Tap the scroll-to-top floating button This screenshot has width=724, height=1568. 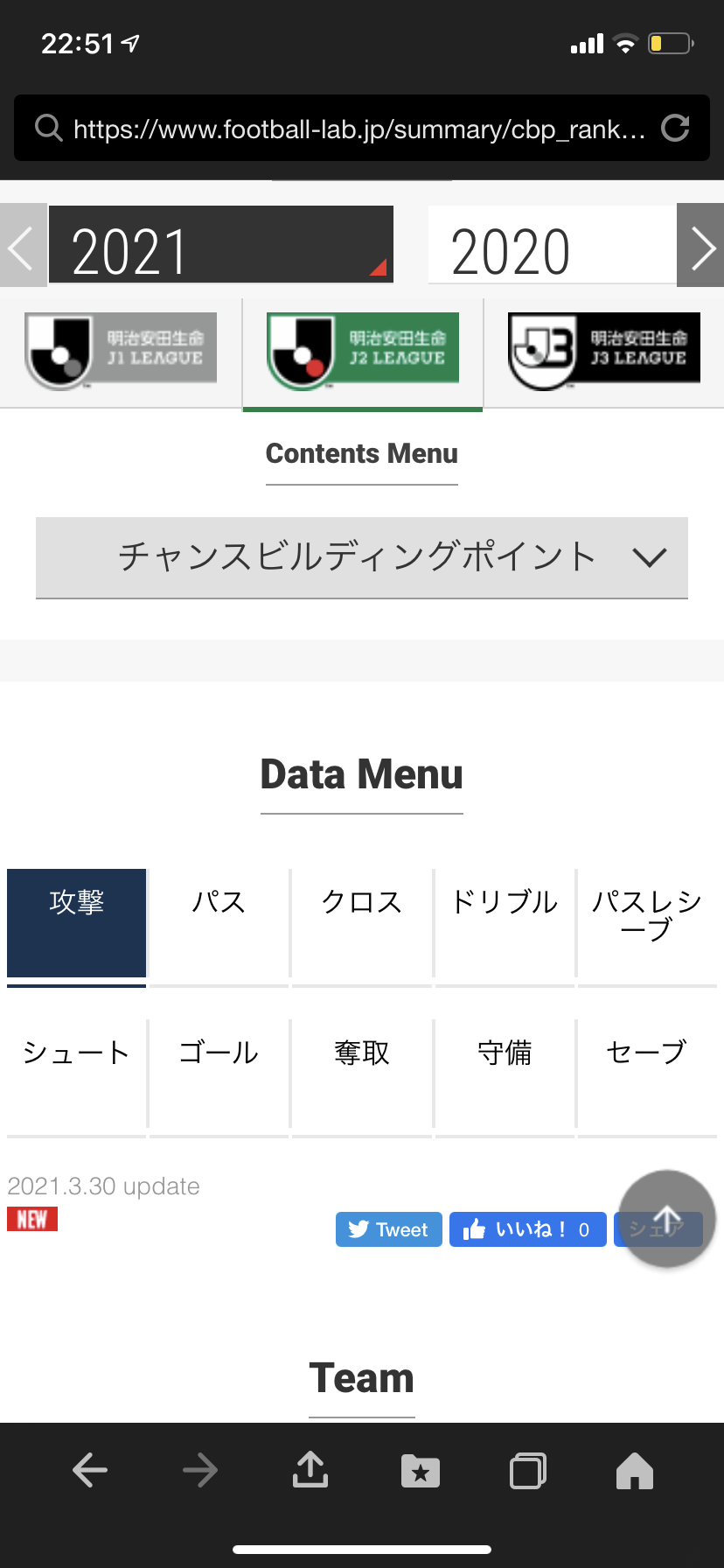(x=667, y=1218)
